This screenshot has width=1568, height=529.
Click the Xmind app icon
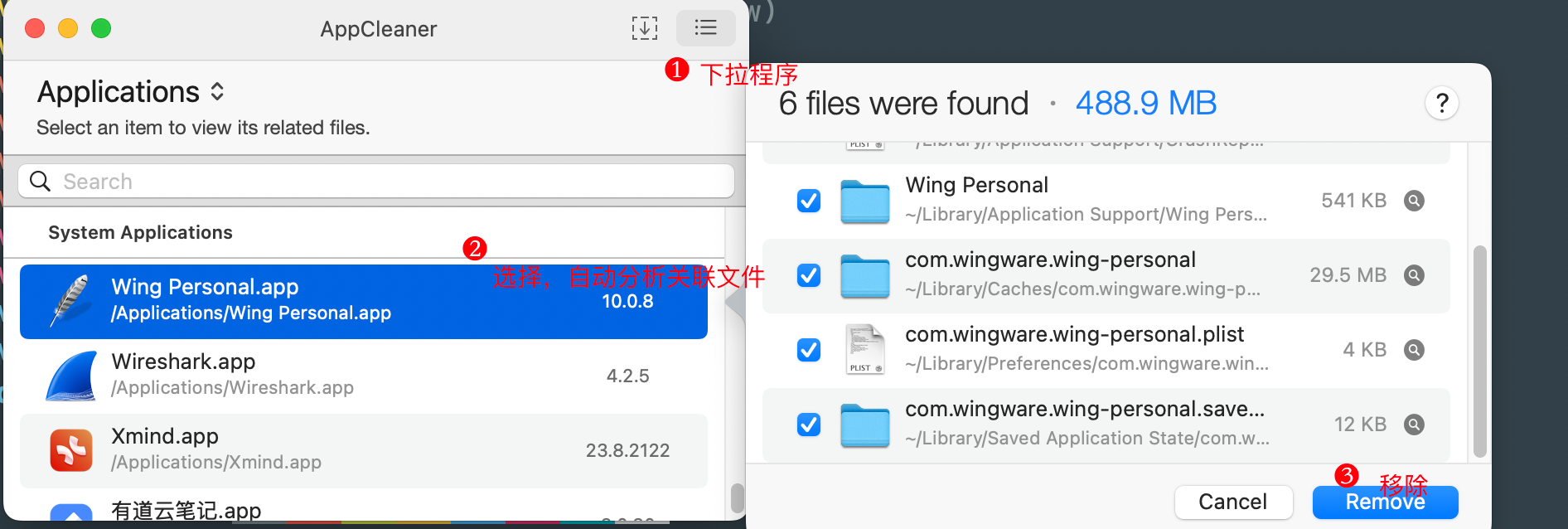tap(71, 450)
